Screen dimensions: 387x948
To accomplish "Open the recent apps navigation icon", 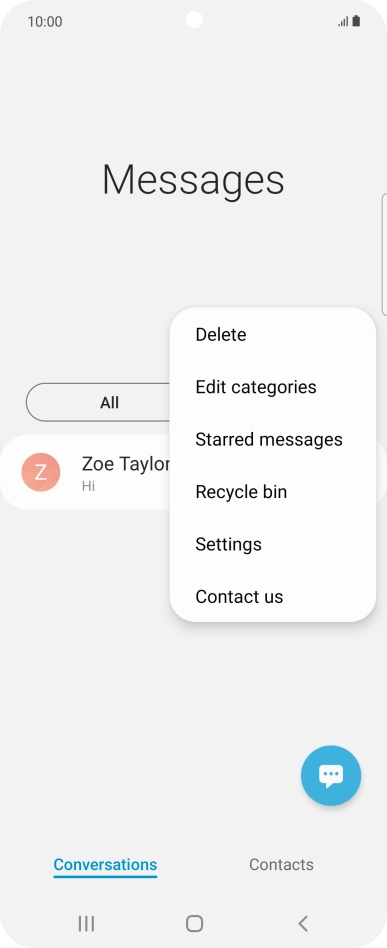I will (x=86, y=923).
